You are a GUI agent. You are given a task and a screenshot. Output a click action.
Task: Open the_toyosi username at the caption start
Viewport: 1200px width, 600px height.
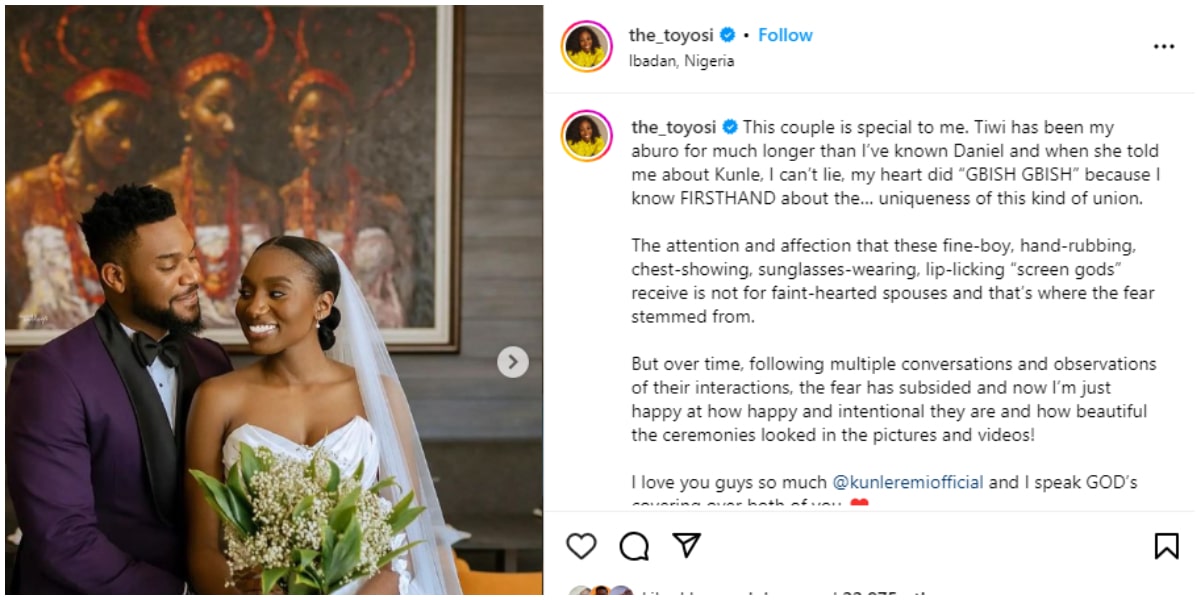(674, 127)
